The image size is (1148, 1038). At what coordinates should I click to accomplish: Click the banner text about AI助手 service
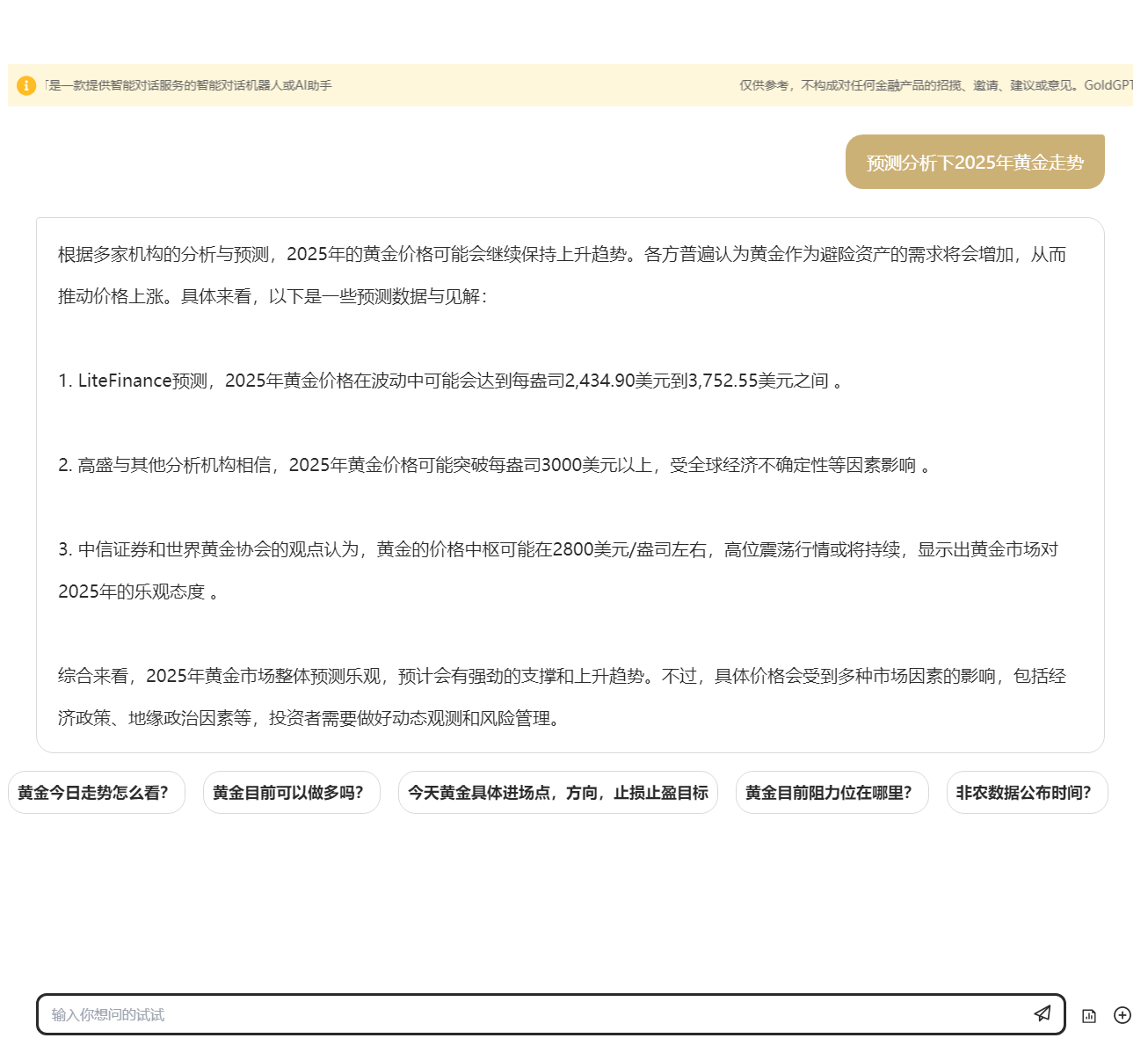pos(188,85)
